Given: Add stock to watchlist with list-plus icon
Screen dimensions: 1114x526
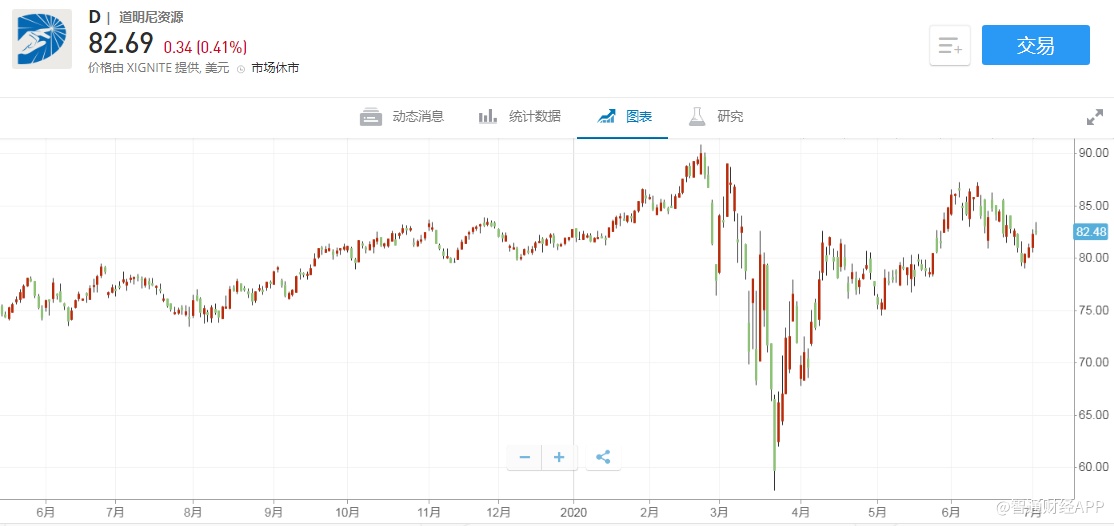Looking at the screenshot, I should click(x=949, y=46).
